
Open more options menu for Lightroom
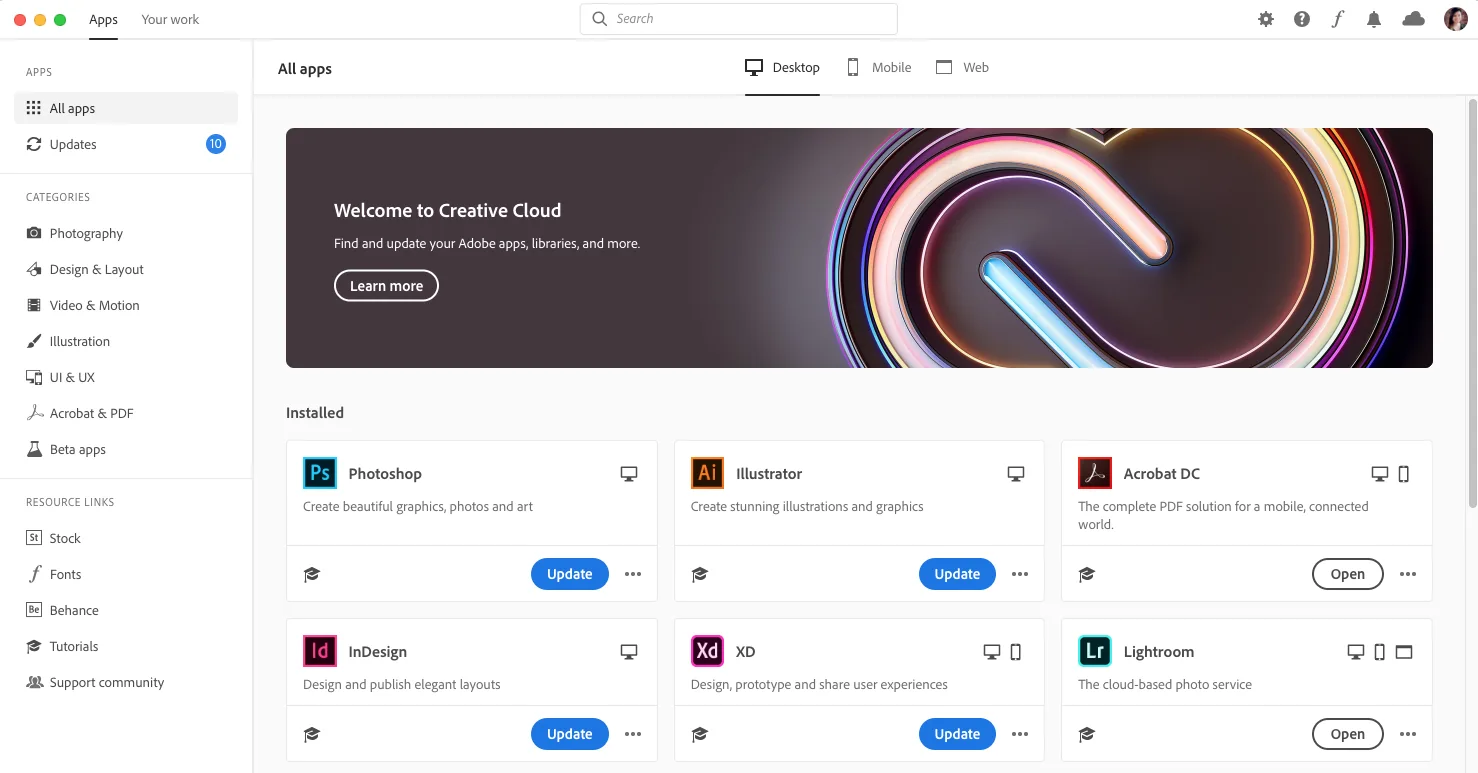(1408, 734)
